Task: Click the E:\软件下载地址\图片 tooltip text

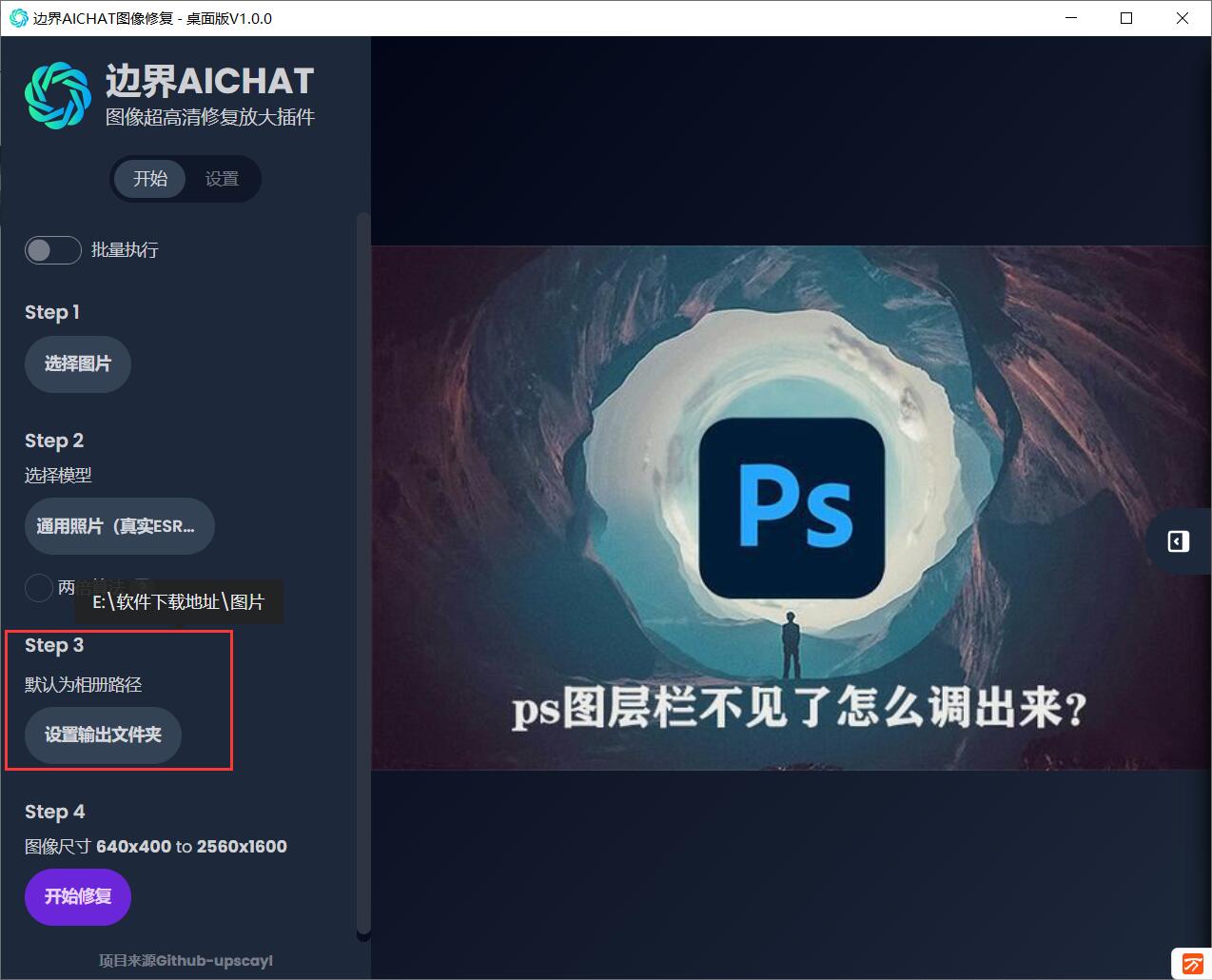Action: click(x=178, y=602)
